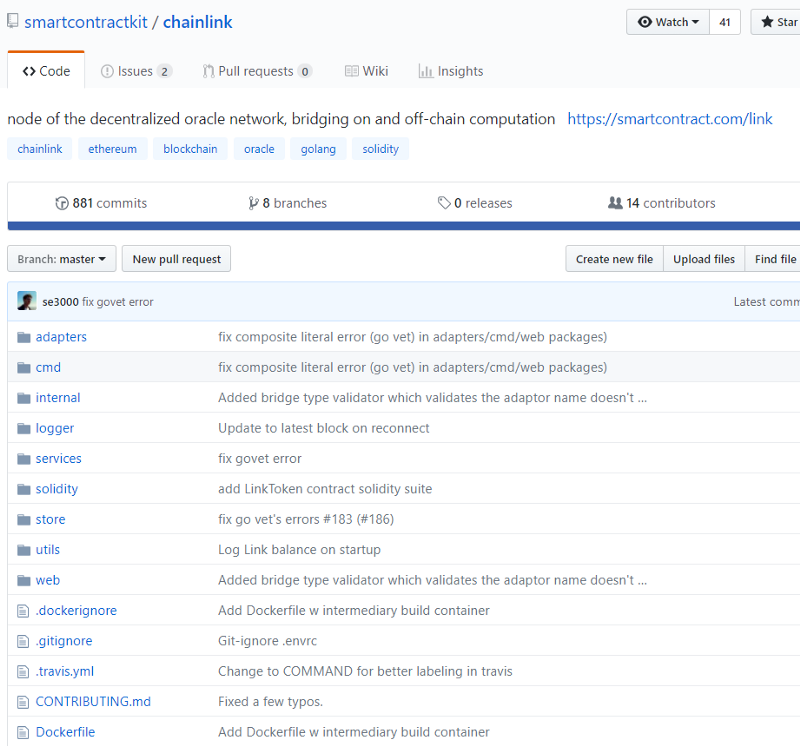View the 8 branches link
This screenshot has height=746, width=800.
(x=287, y=203)
